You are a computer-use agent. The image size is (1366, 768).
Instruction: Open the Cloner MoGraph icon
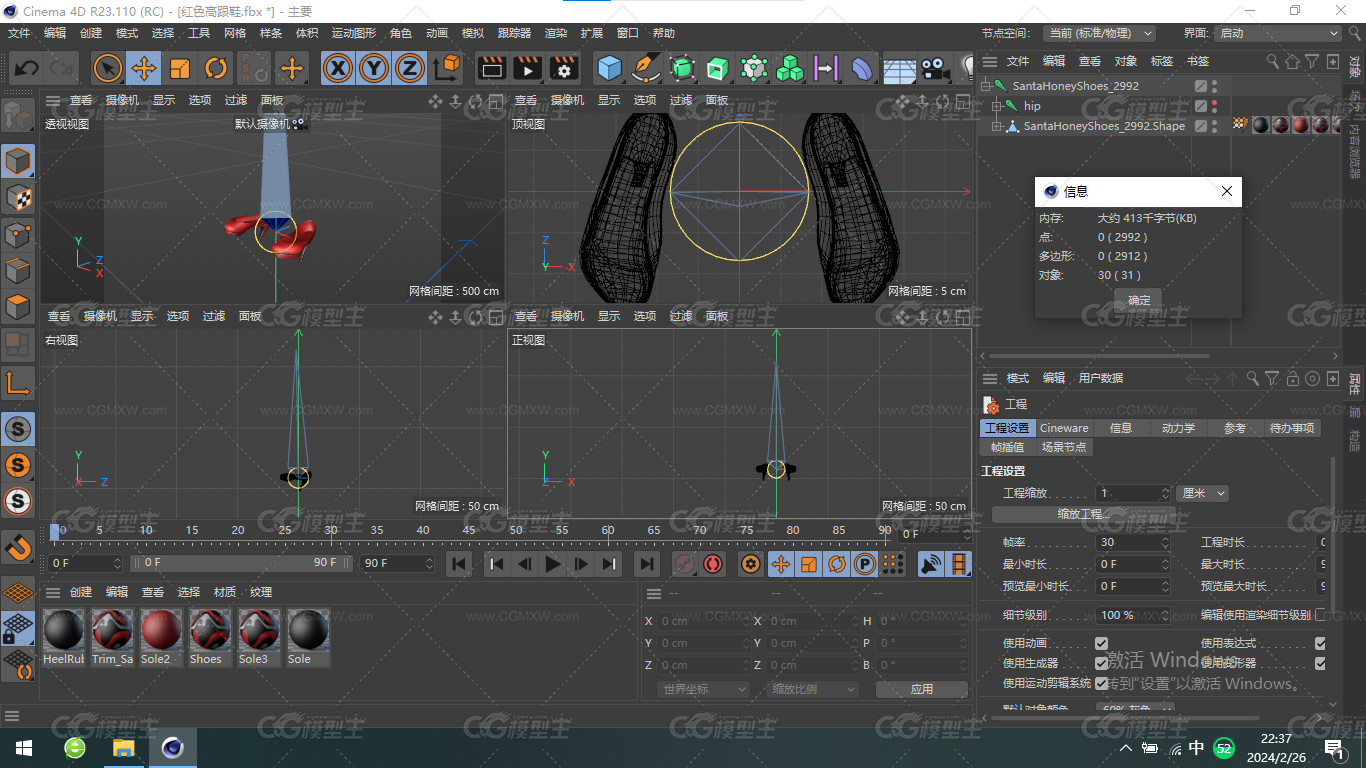(790, 68)
